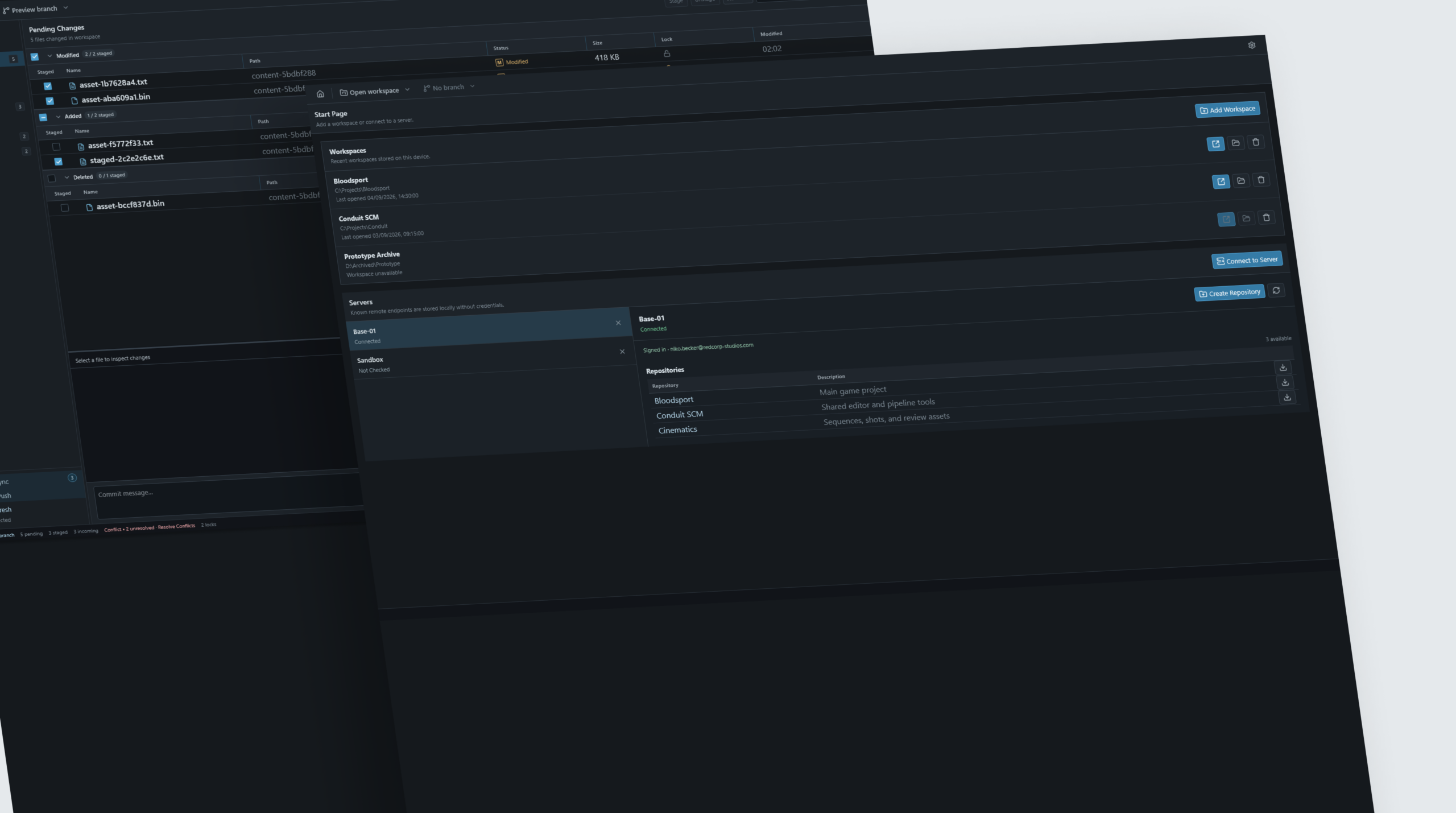Click the Modified status badge for asset-1b7628a4.txt
The width and height of the screenshot is (1456, 813).
(x=512, y=62)
